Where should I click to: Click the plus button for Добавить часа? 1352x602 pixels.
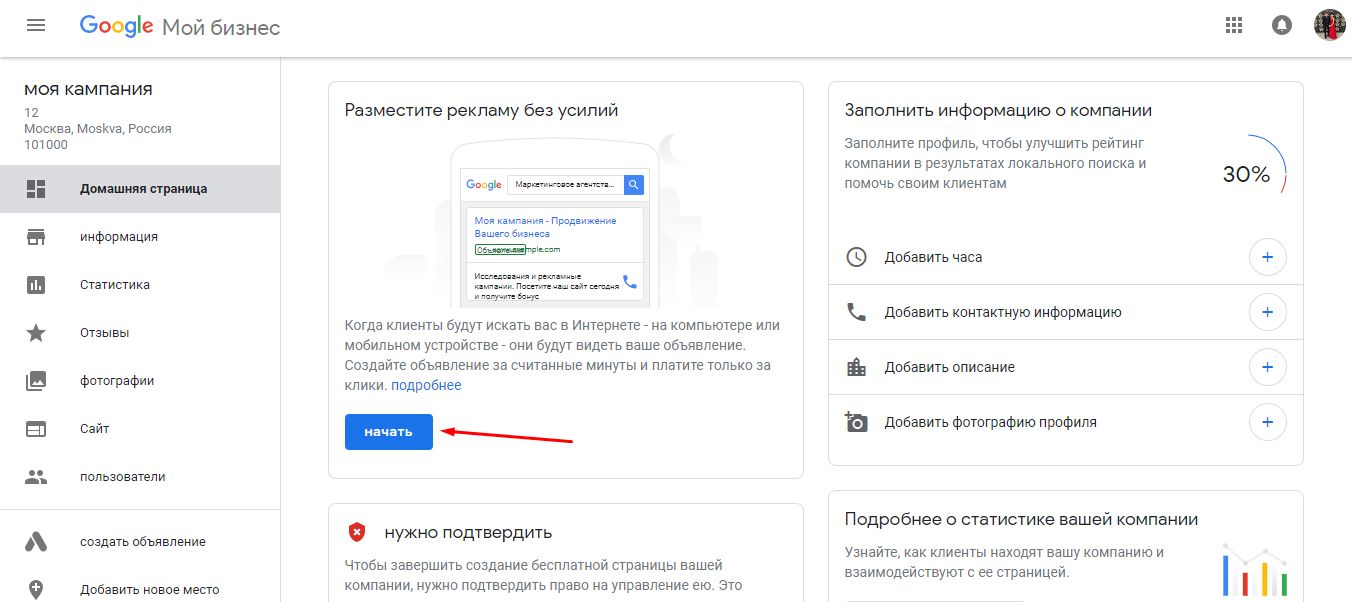1268,257
